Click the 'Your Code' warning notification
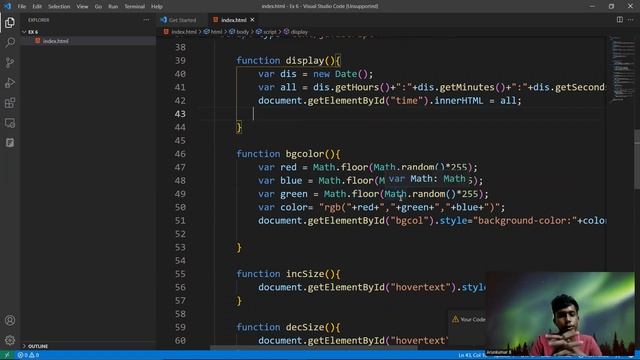Viewport: 640px width, 360px height. [468, 320]
